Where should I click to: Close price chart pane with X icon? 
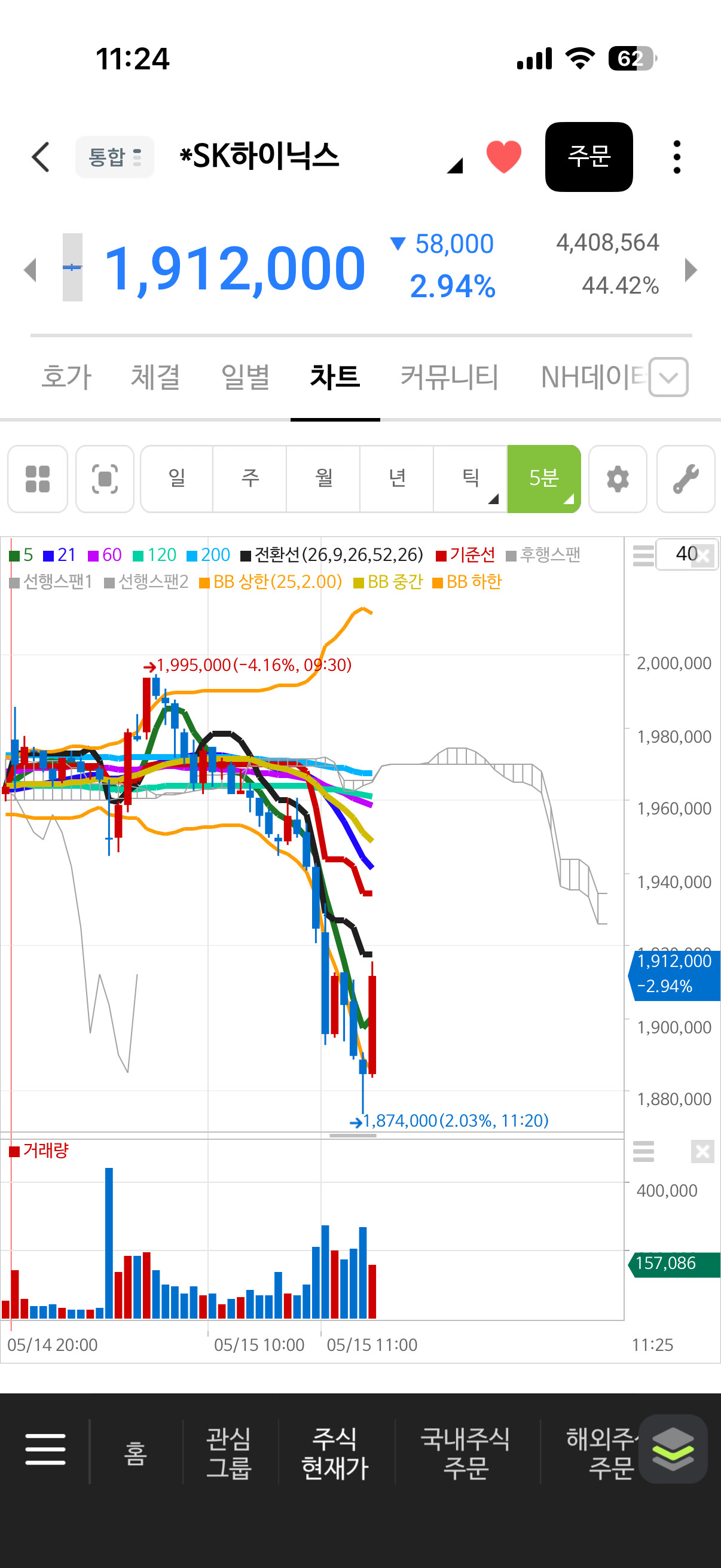(703, 556)
